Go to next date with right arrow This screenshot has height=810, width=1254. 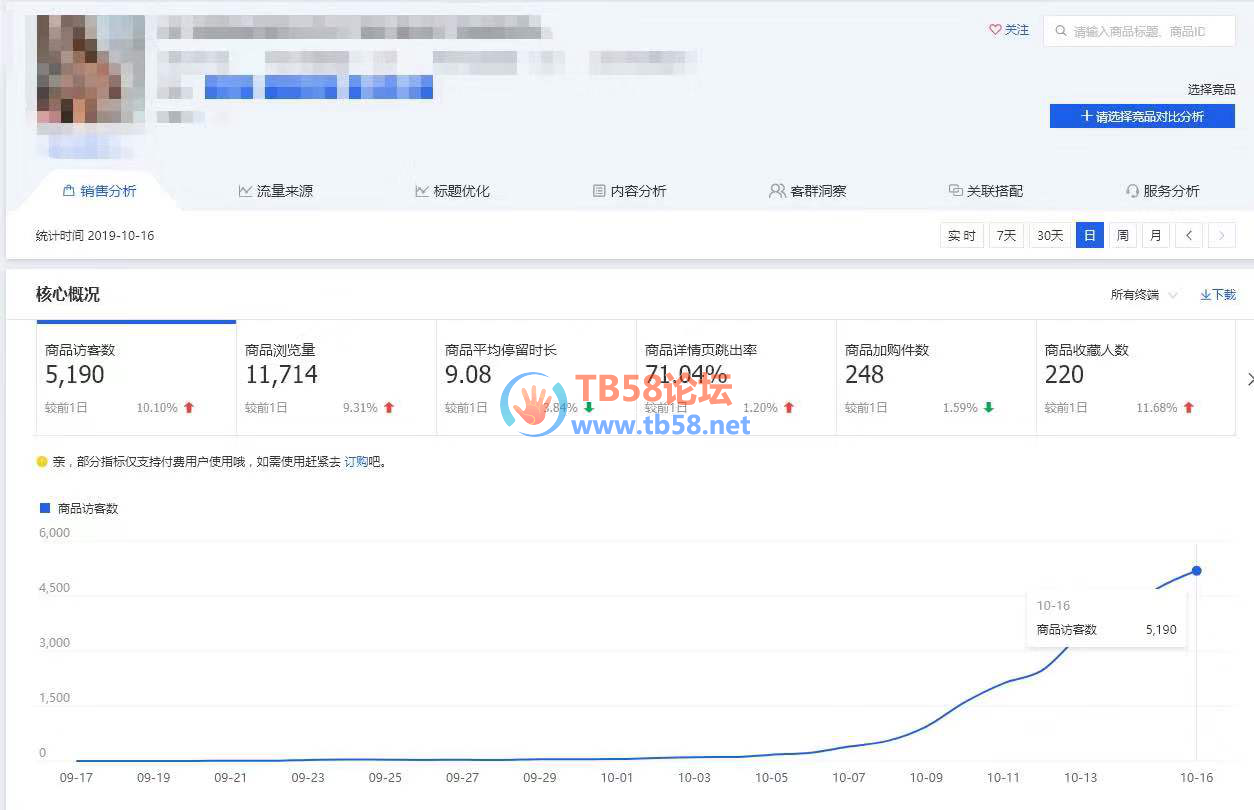(x=1221, y=236)
